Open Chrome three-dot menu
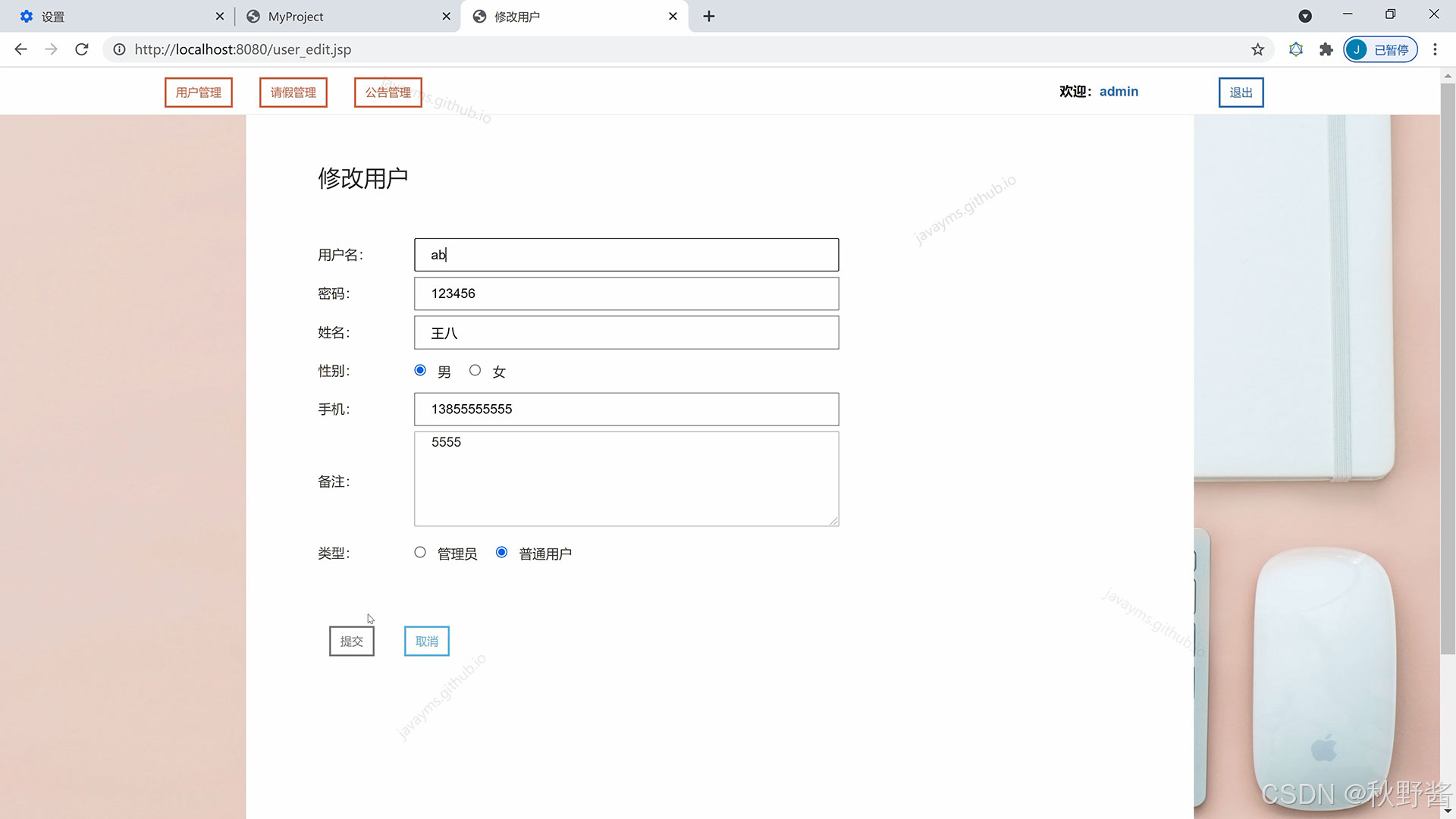Image resolution: width=1456 pixels, height=819 pixels. [1435, 49]
